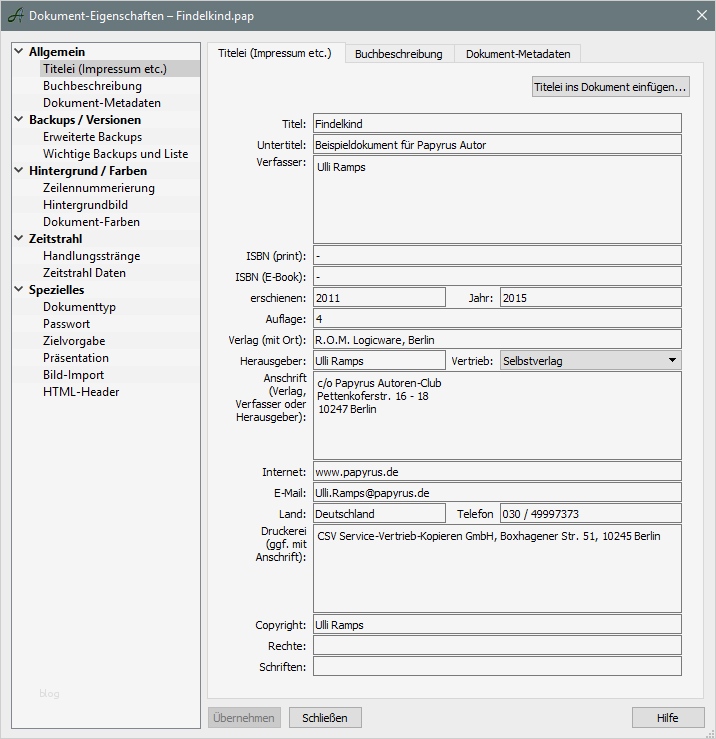Click the ISBN (E-Book) field
716x739 pixels.
coord(497,276)
